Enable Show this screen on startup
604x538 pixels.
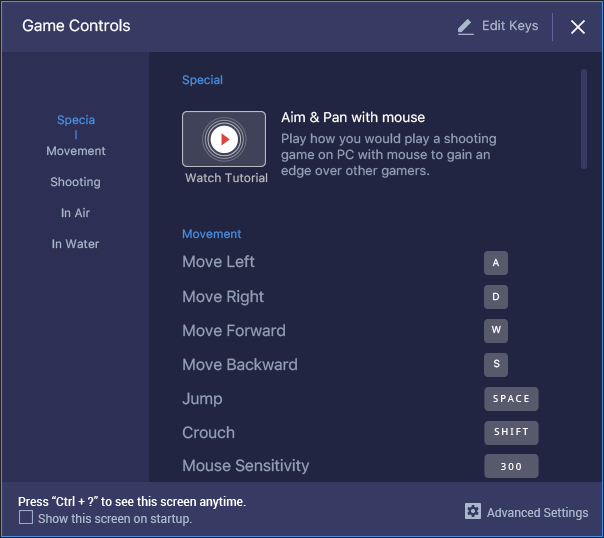pos(26,517)
